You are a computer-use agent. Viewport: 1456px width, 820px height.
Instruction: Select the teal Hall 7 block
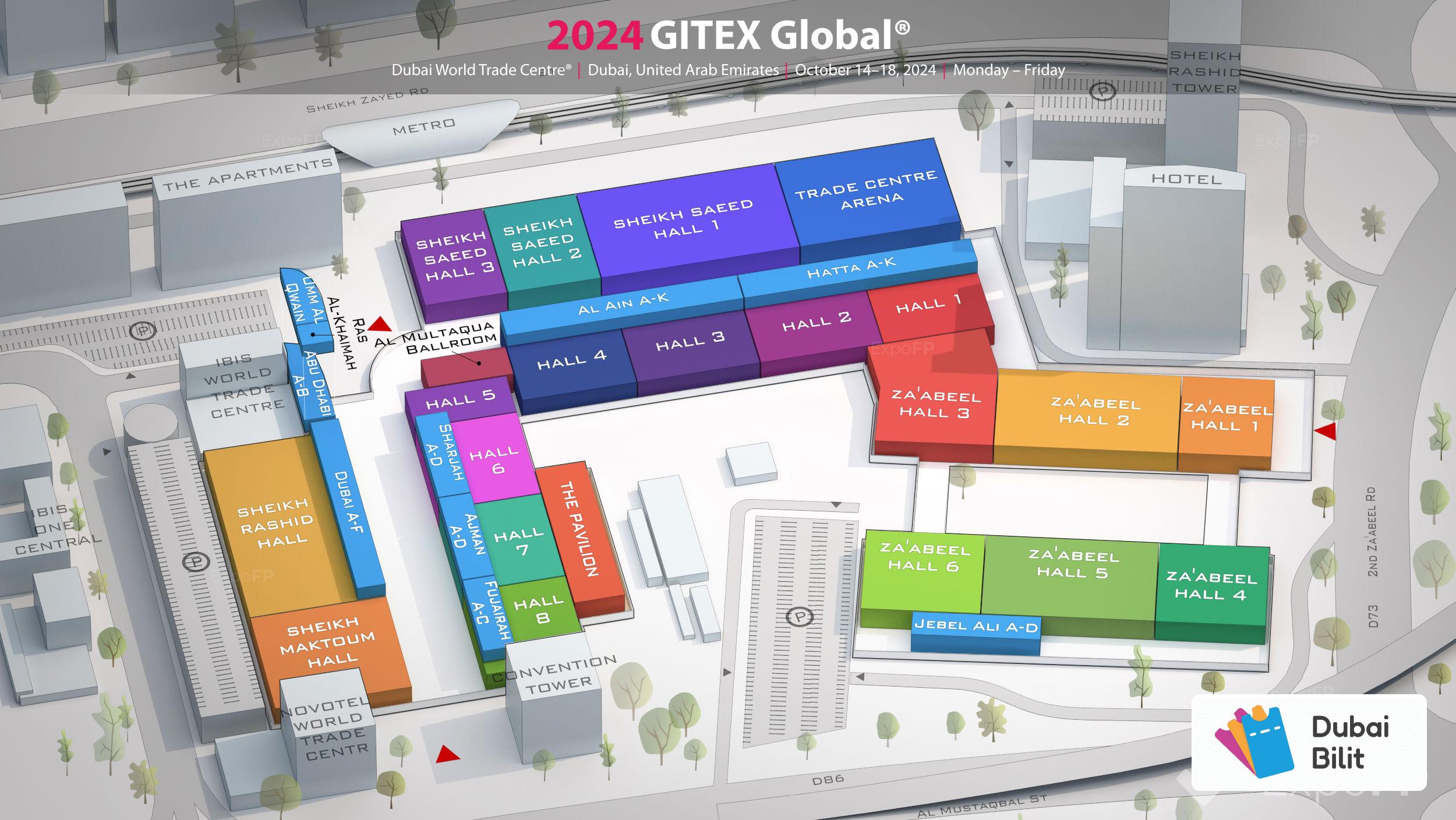point(520,540)
